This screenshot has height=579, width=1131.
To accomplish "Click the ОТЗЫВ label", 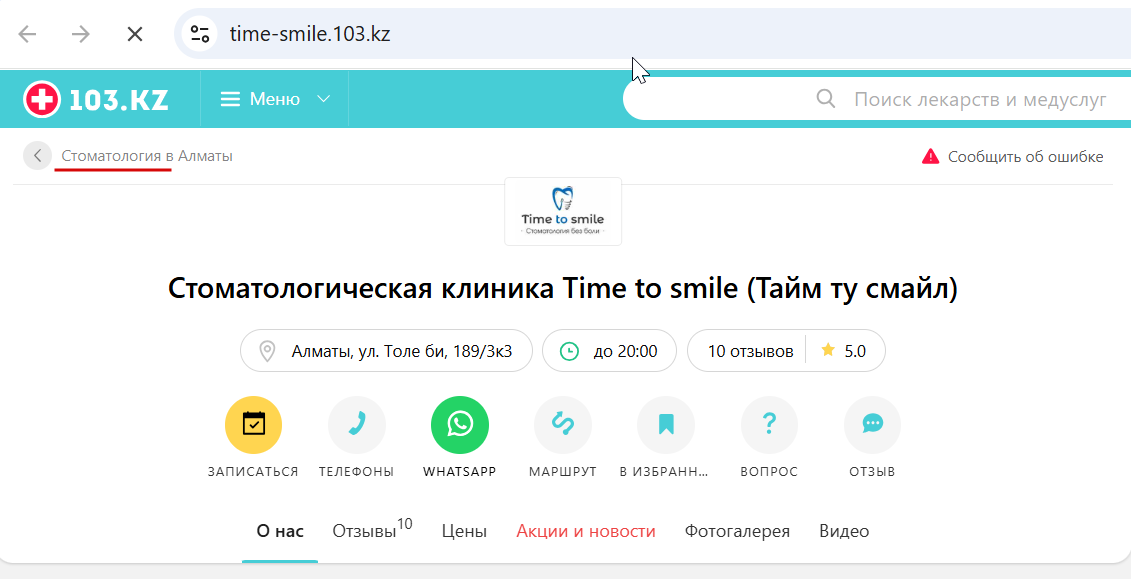I will 872,472.
